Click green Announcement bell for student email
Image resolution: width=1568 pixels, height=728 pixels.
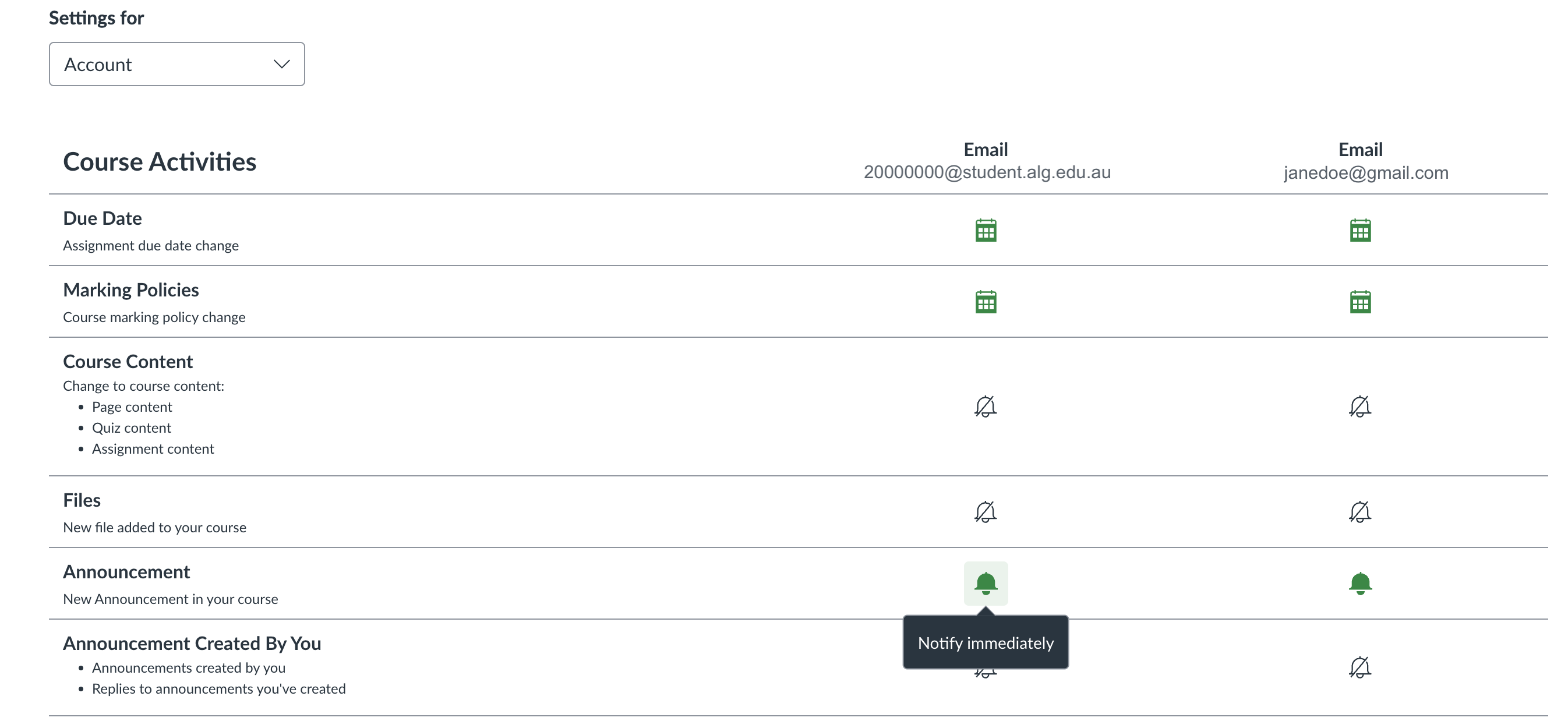986,583
